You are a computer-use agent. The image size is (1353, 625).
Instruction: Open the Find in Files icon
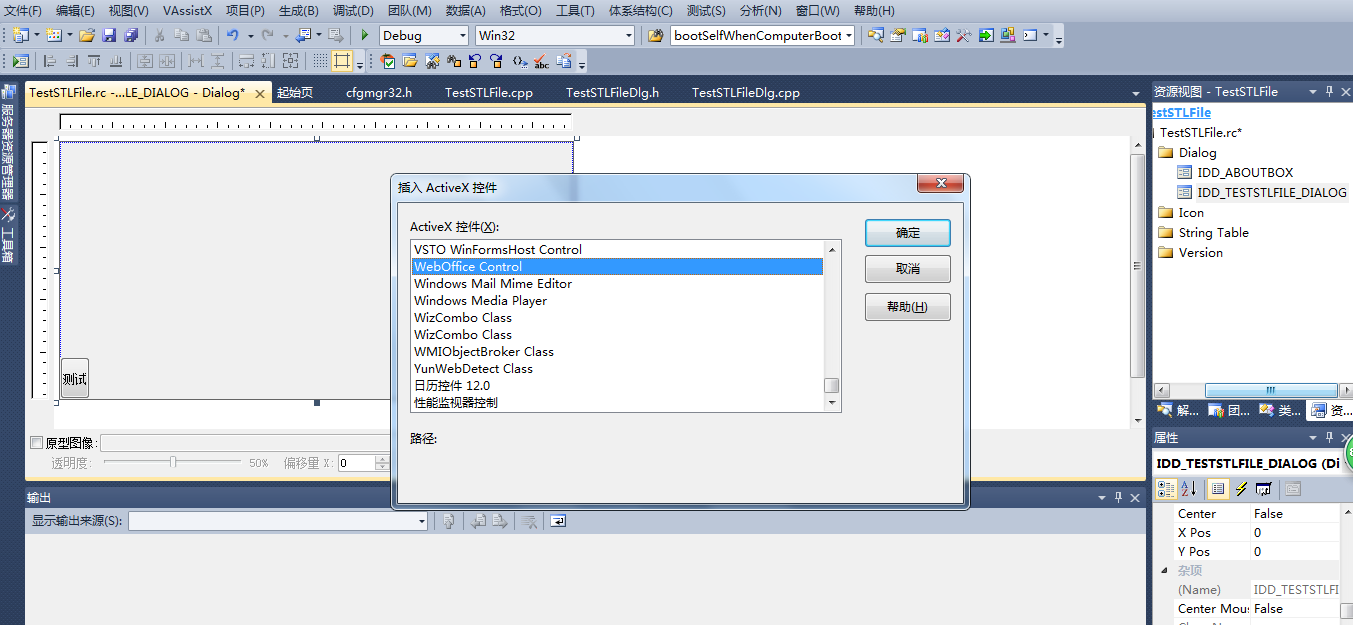point(656,35)
